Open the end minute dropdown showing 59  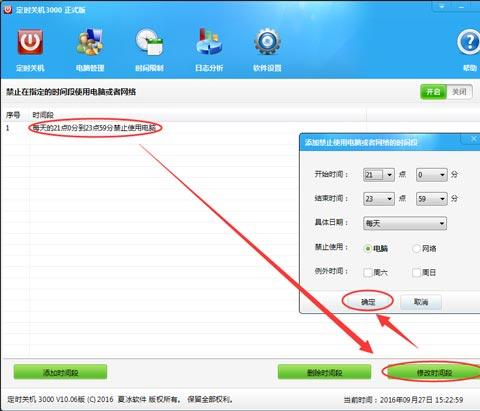click(432, 199)
